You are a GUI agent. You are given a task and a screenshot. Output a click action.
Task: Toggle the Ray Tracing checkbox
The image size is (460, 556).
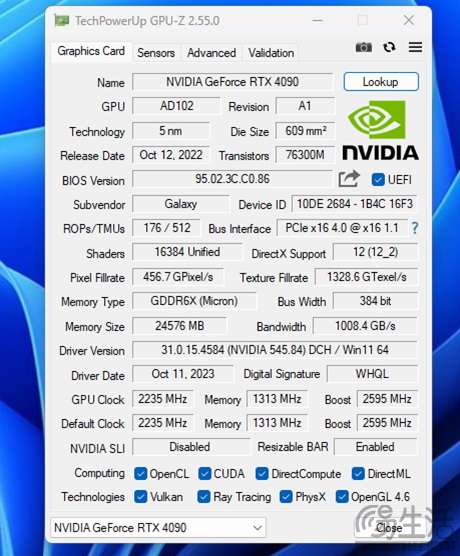203,497
